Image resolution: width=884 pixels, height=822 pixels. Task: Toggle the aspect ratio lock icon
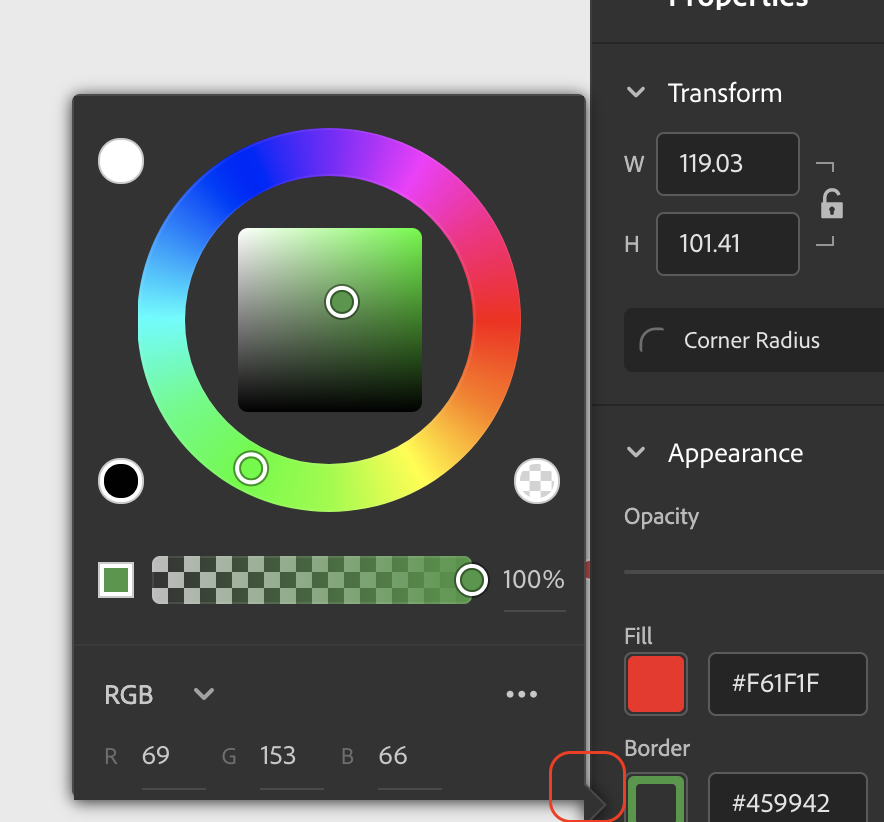[832, 204]
